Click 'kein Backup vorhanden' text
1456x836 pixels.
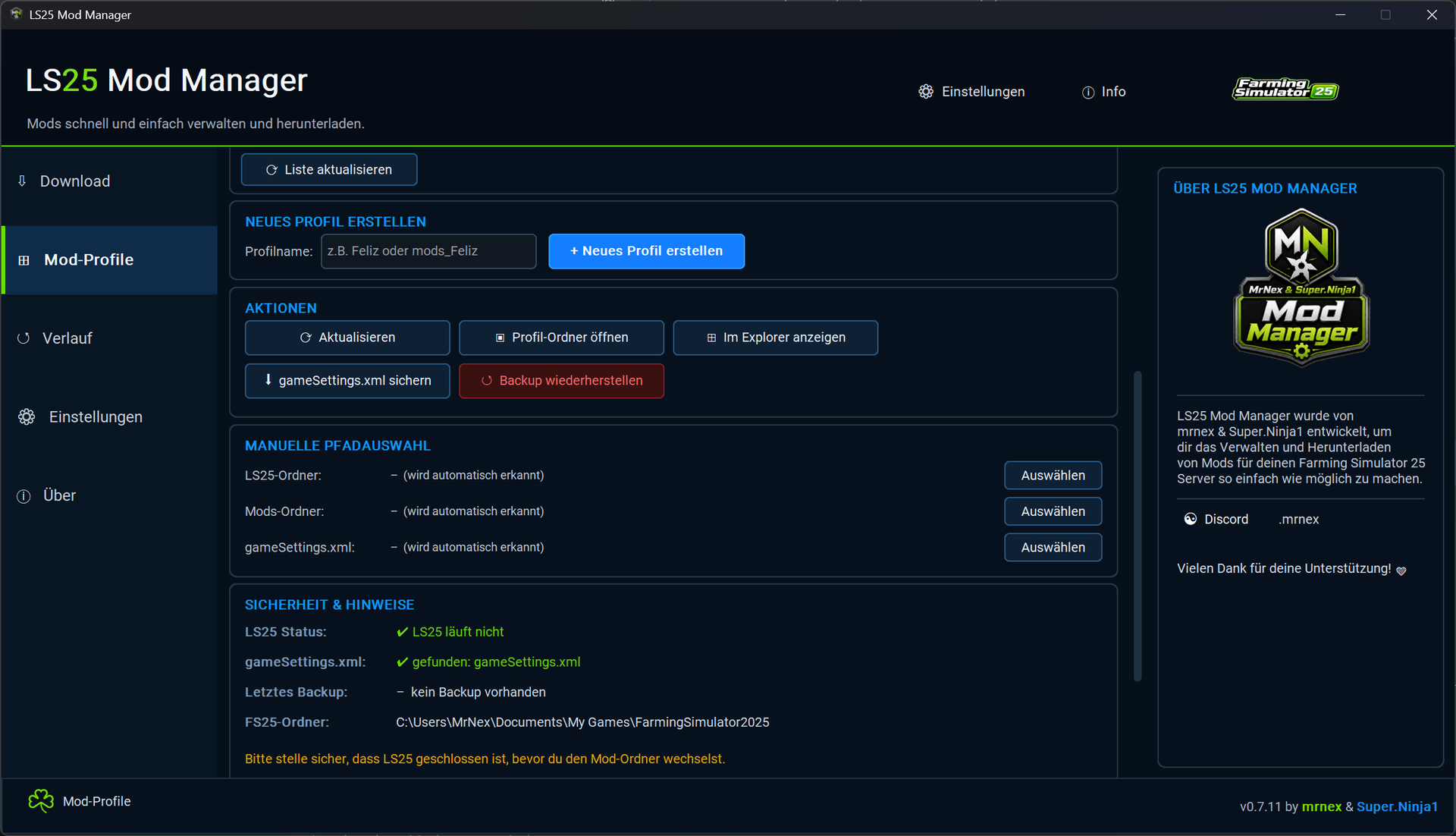tap(479, 693)
